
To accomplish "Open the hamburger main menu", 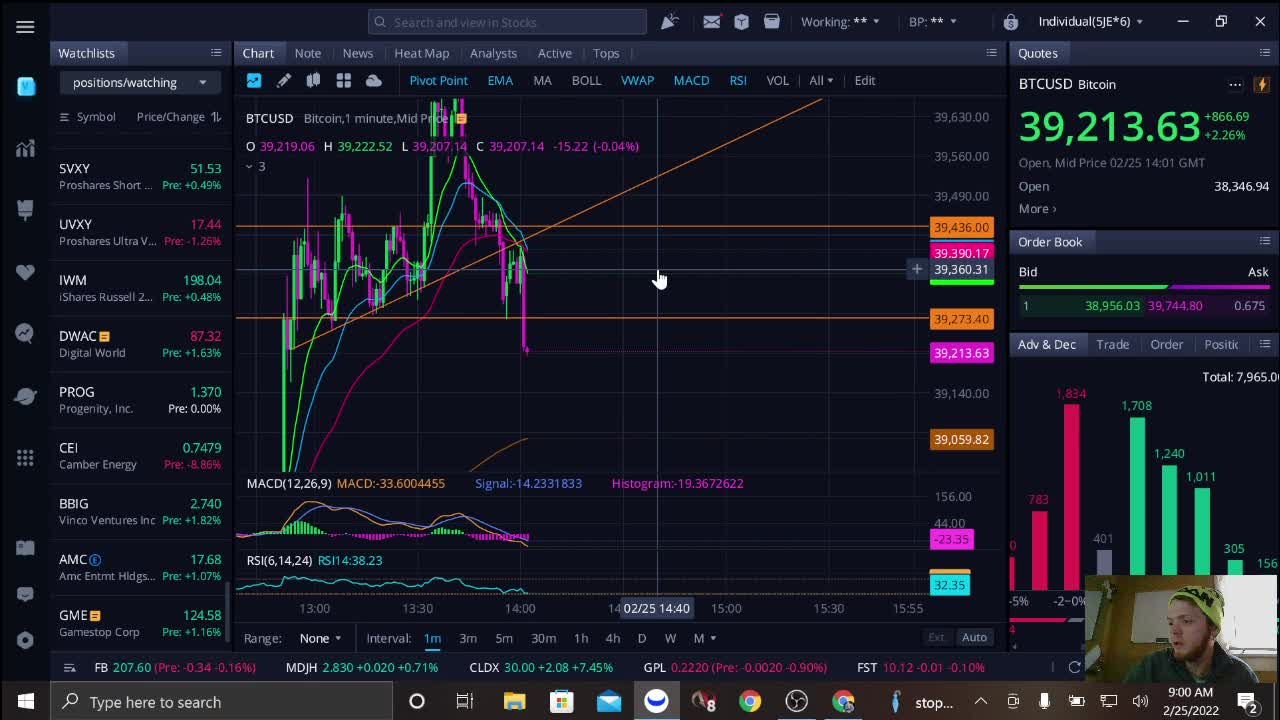I will click(25, 27).
